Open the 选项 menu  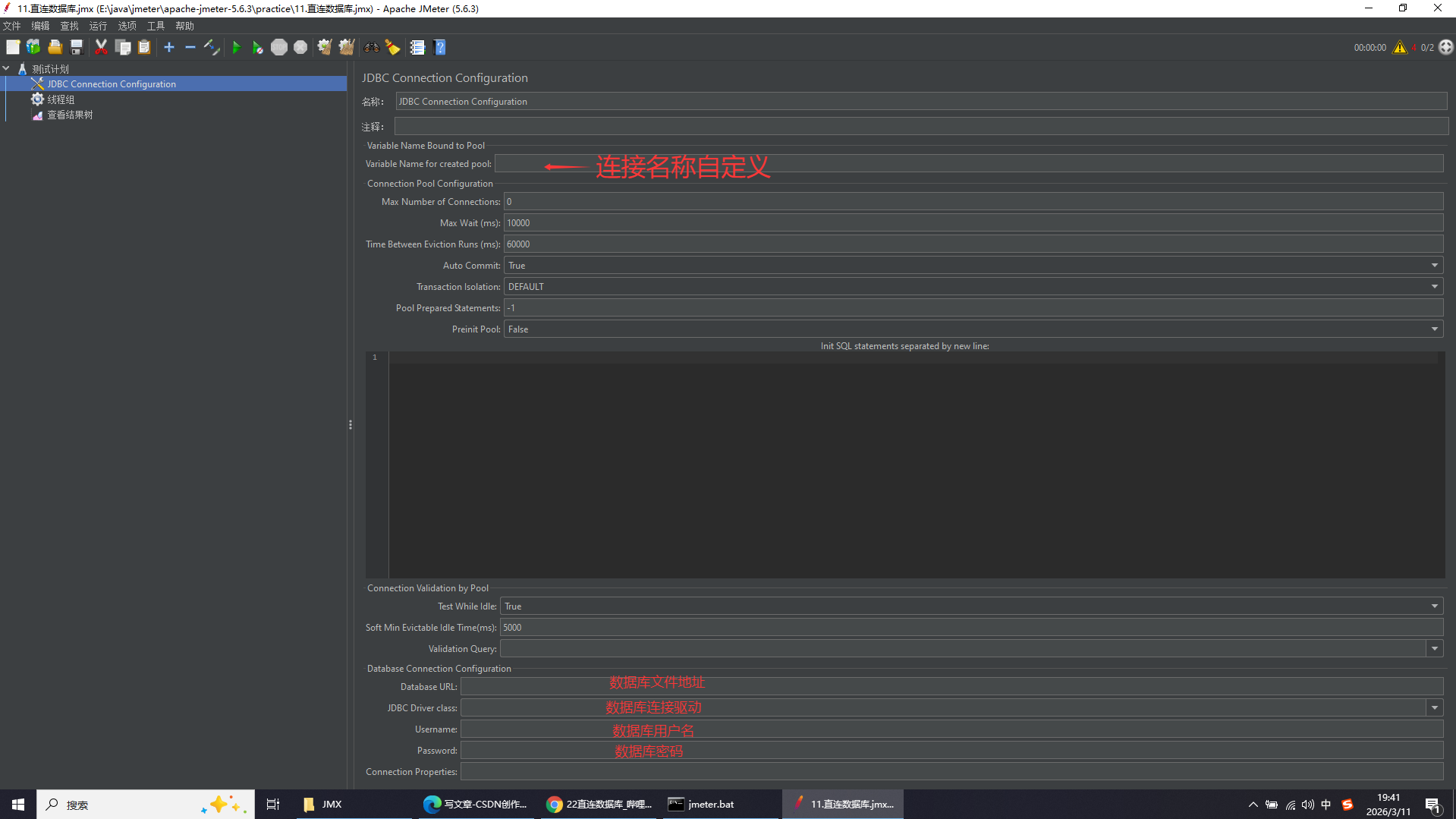coord(127,26)
